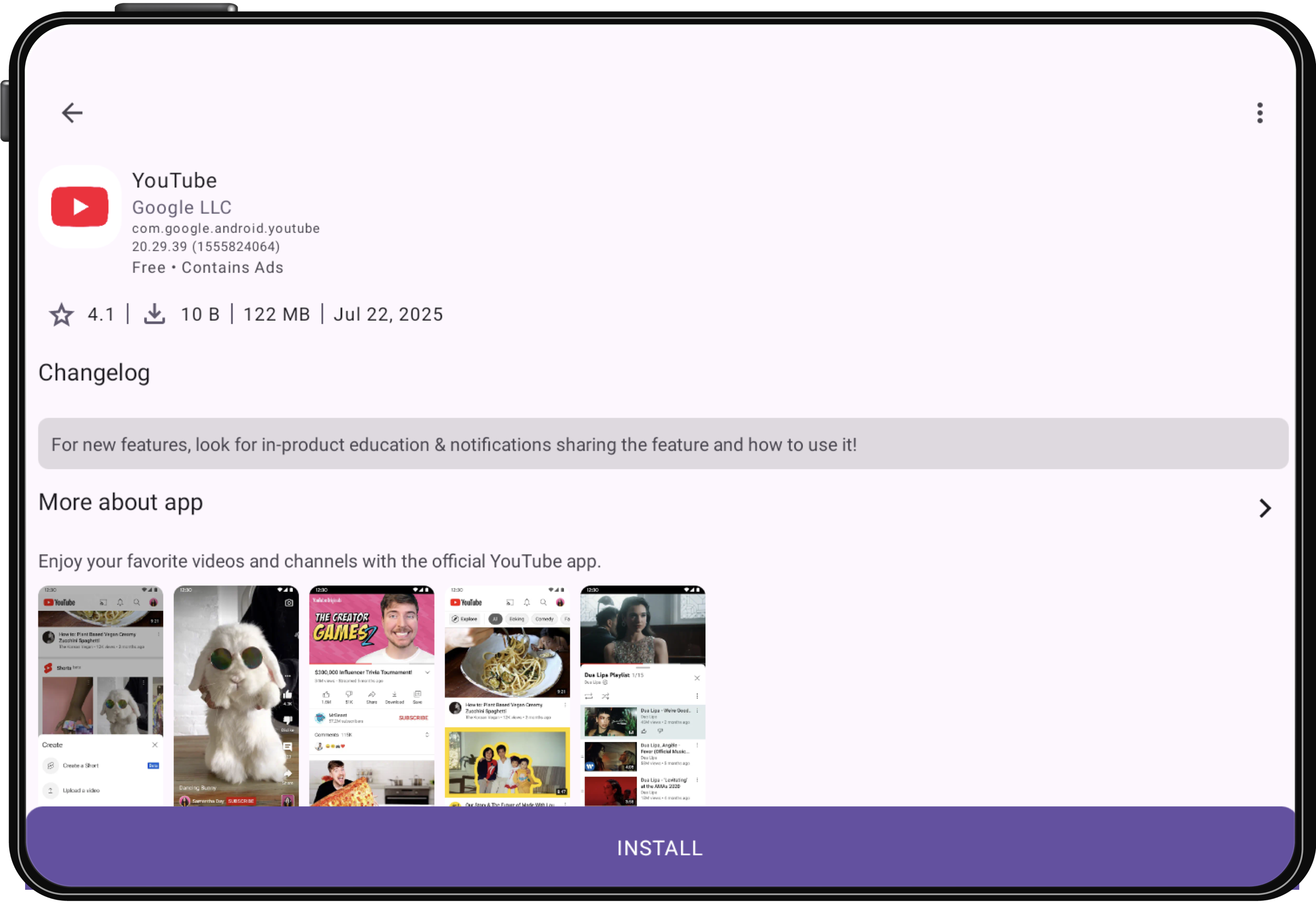Open the spaghetti video home feed screenshot
The height and width of the screenshot is (904, 1316).
pyautogui.click(x=507, y=696)
